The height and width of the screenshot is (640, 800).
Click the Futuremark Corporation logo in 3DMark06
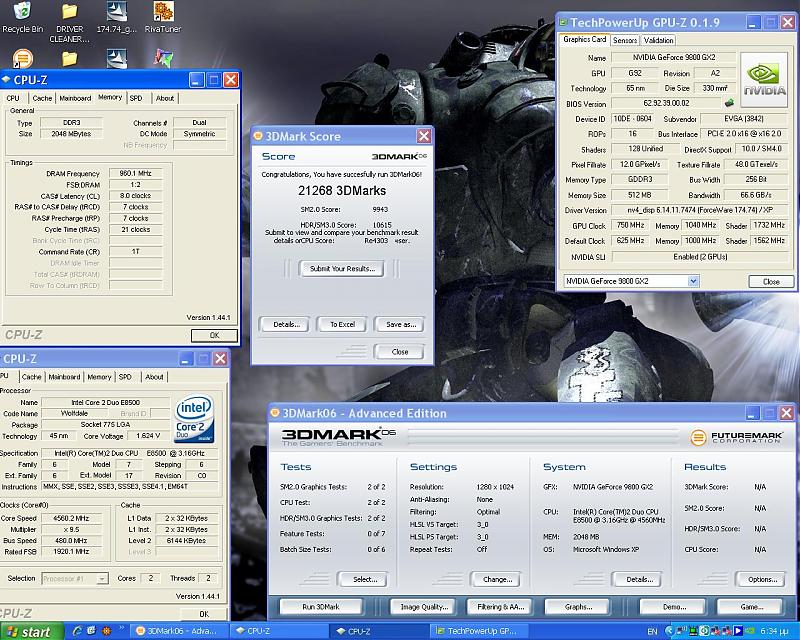[x=736, y=437]
